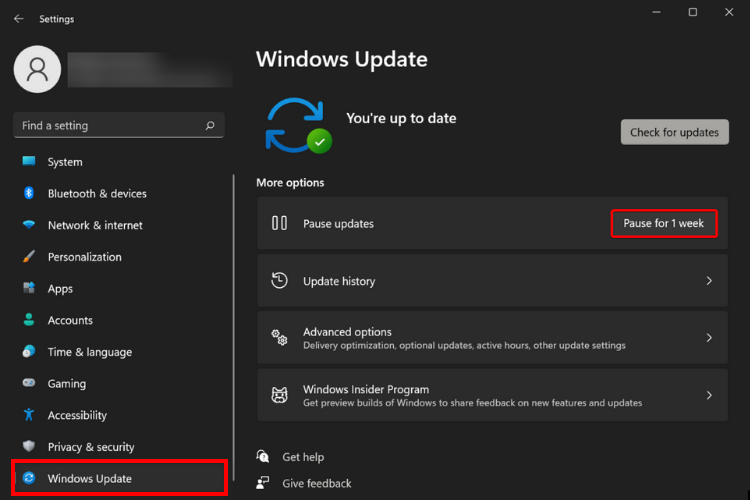Maximize the Settings window
The height and width of the screenshot is (500, 750).
[693, 12]
